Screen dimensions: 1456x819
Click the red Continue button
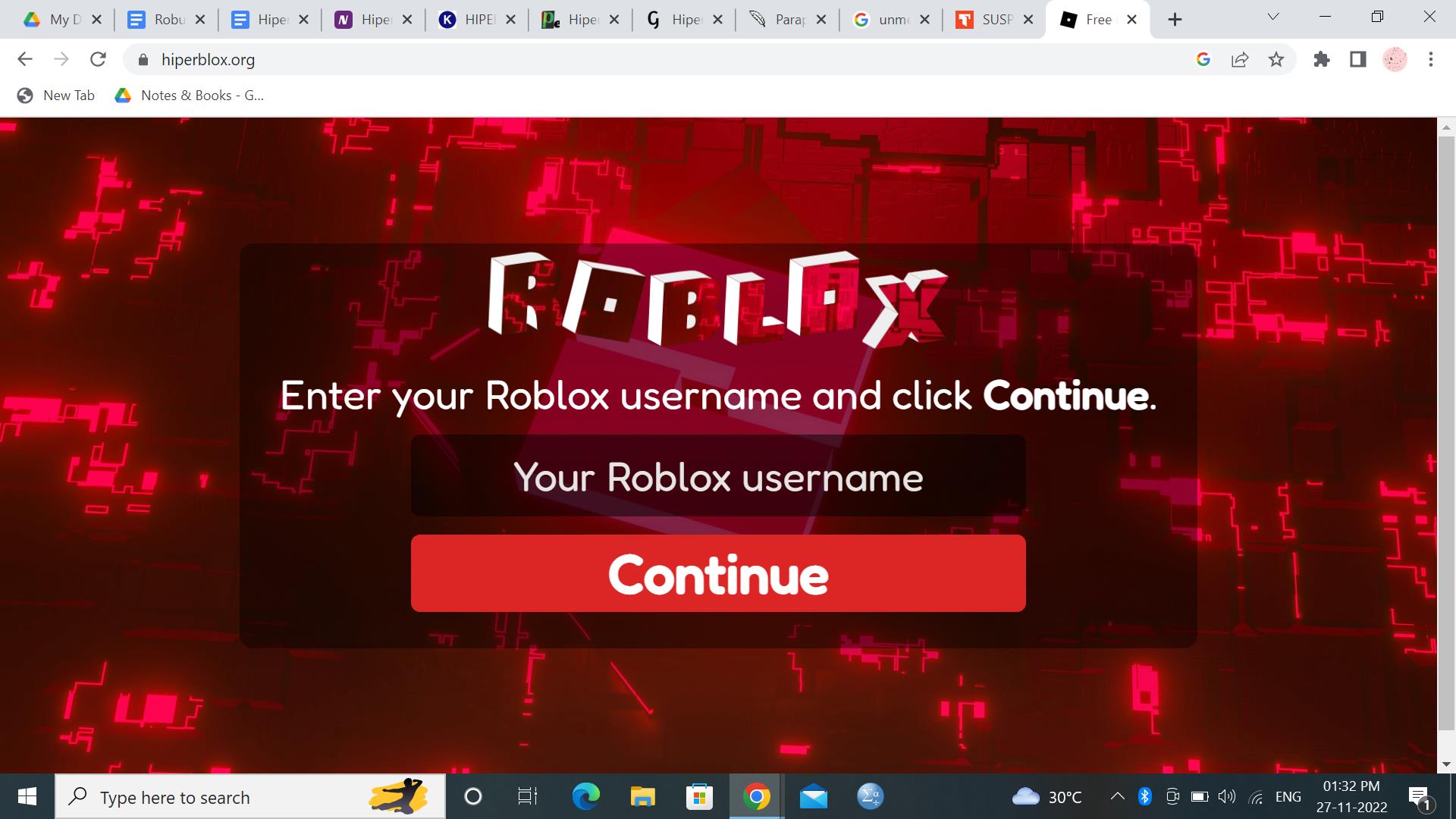tap(718, 573)
